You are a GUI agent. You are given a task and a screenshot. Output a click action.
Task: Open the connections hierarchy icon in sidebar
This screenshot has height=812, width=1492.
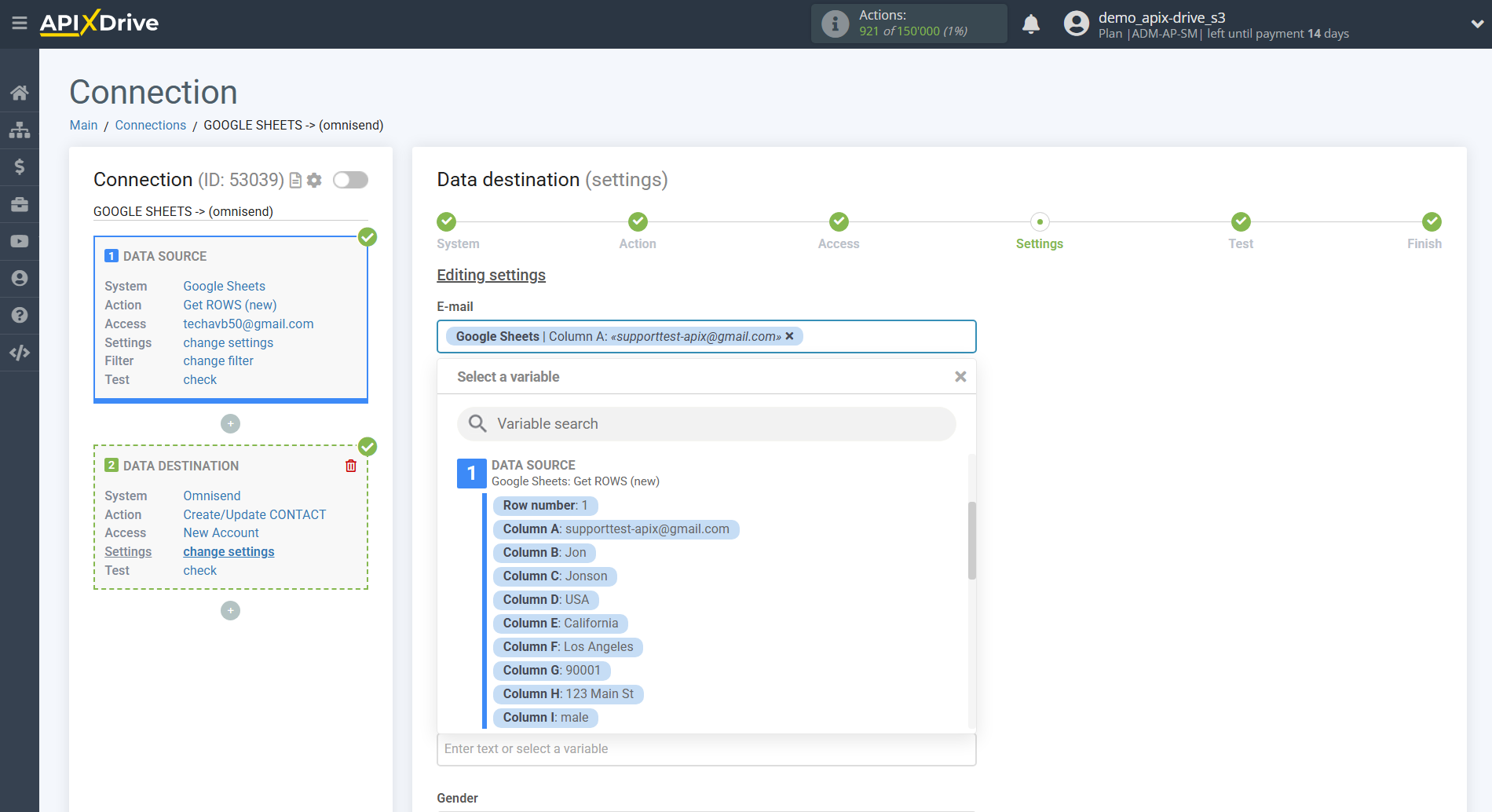pyautogui.click(x=20, y=130)
